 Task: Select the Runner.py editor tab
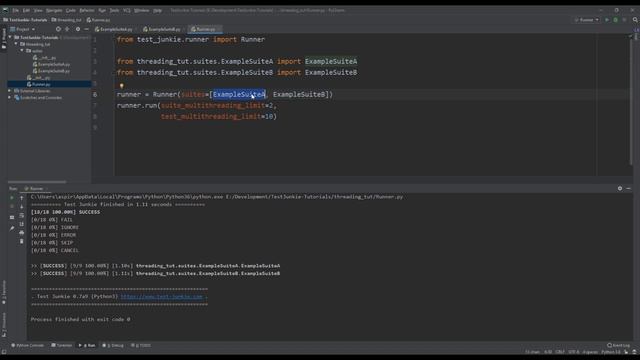click(x=204, y=29)
